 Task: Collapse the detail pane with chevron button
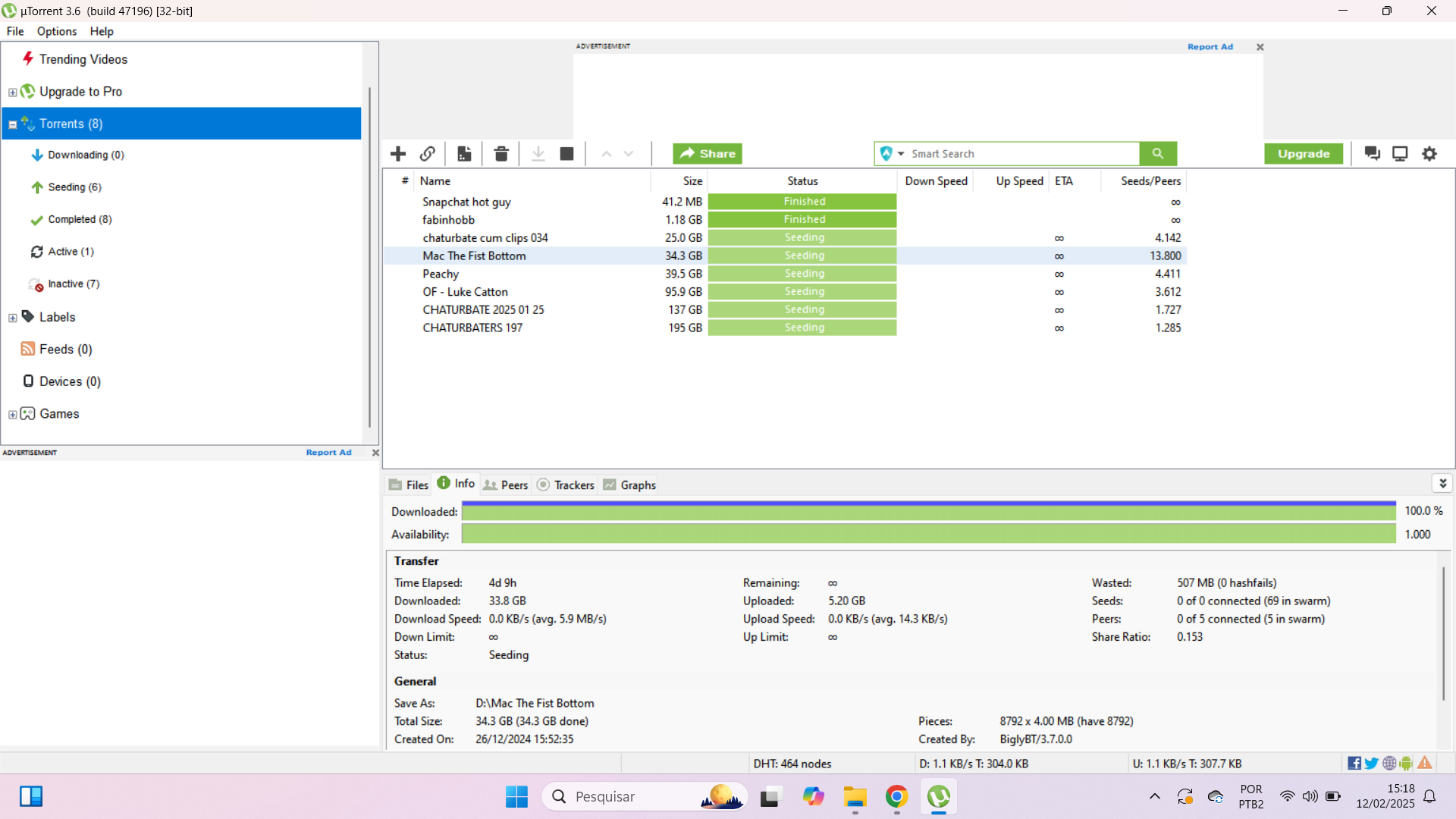point(1442,483)
